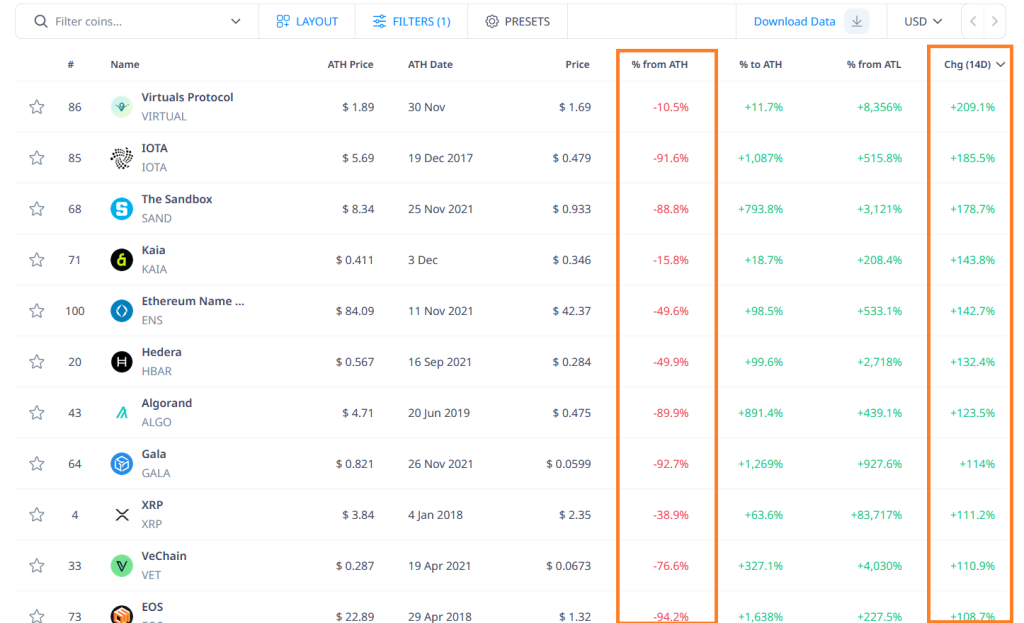Open the VeChain coin page

point(164,556)
